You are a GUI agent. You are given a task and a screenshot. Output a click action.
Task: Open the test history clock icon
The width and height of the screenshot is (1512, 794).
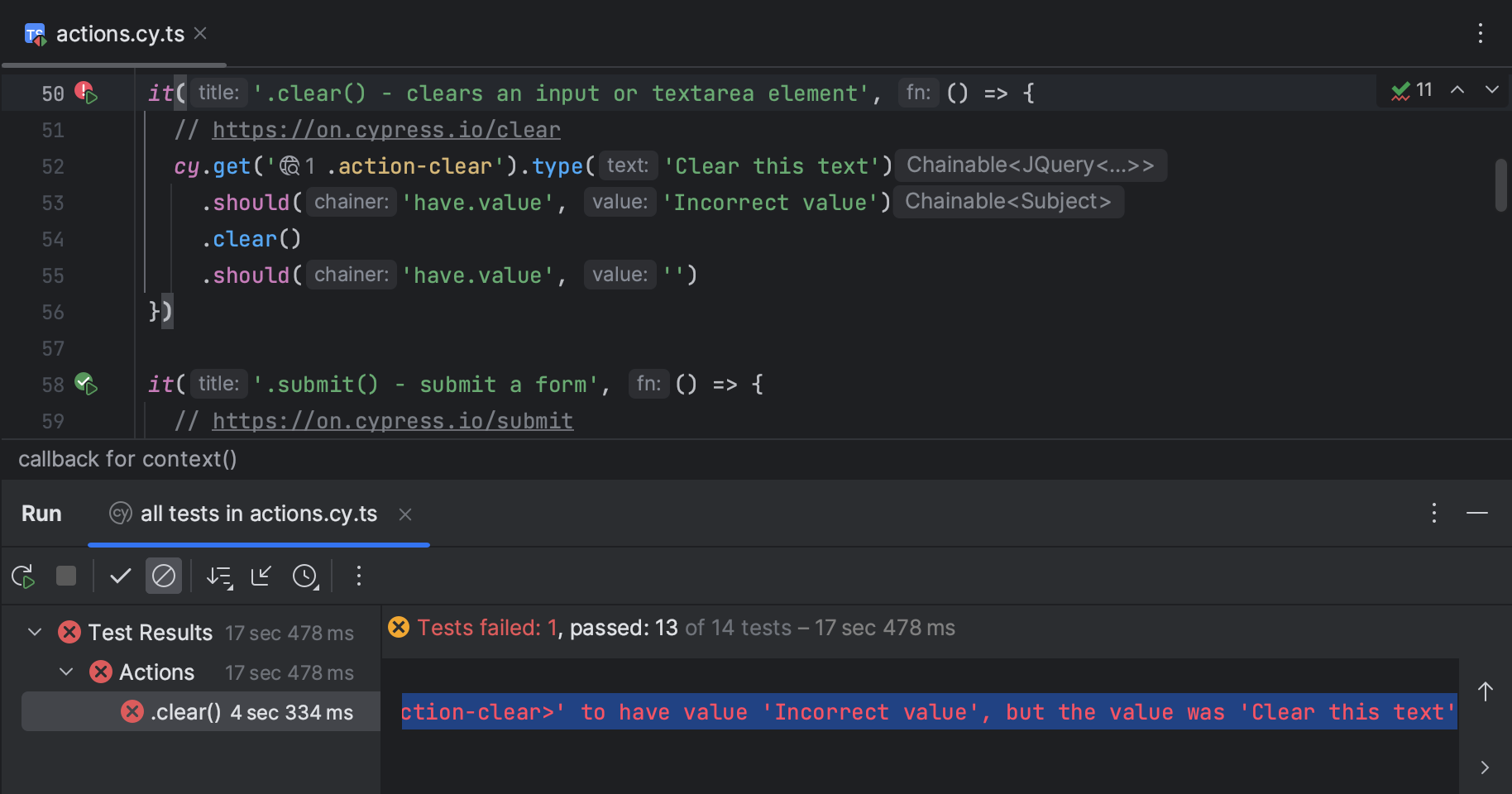(x=306, y=576)
